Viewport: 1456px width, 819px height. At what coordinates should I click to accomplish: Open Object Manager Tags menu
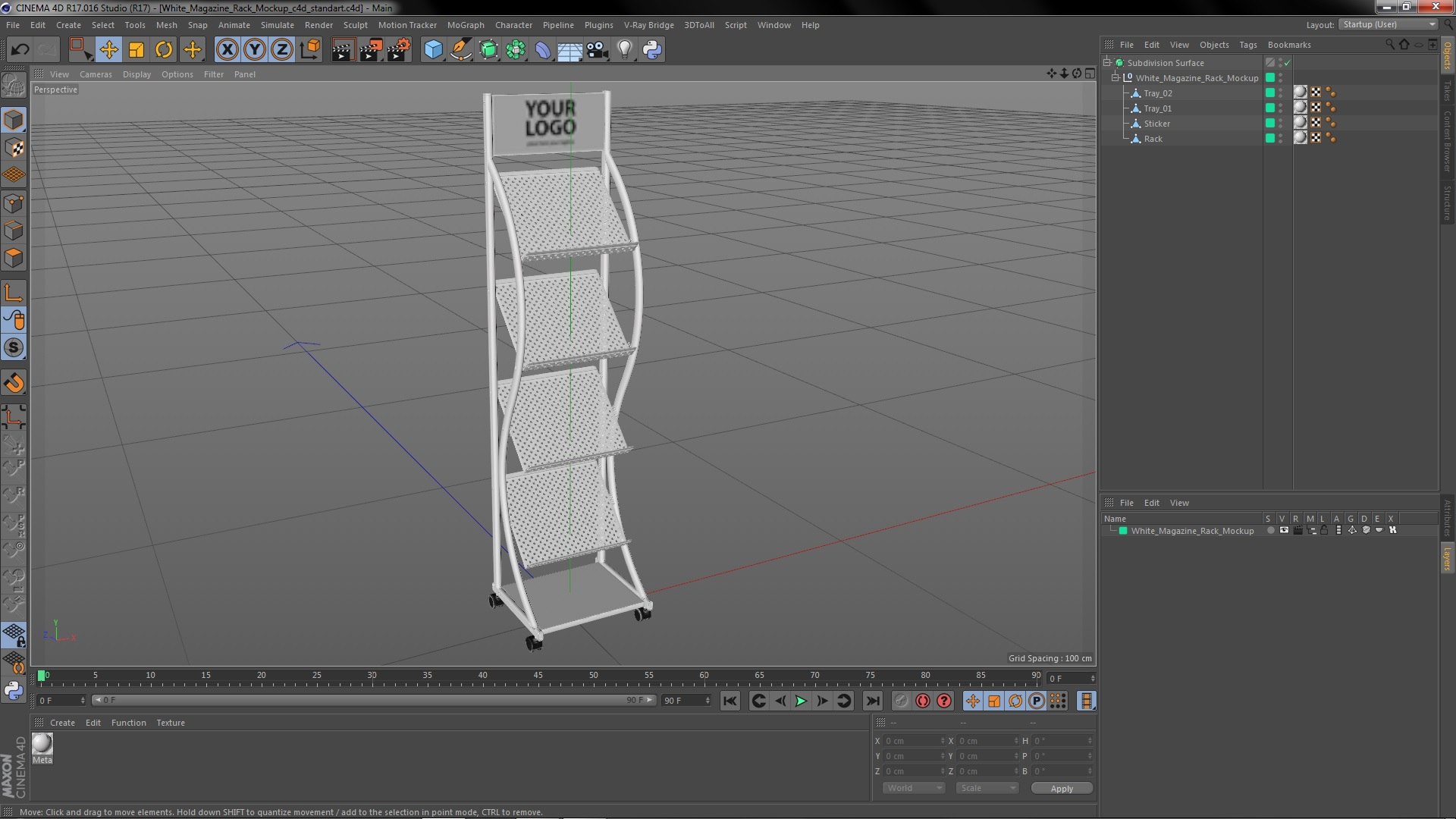tap(1247, 45)
